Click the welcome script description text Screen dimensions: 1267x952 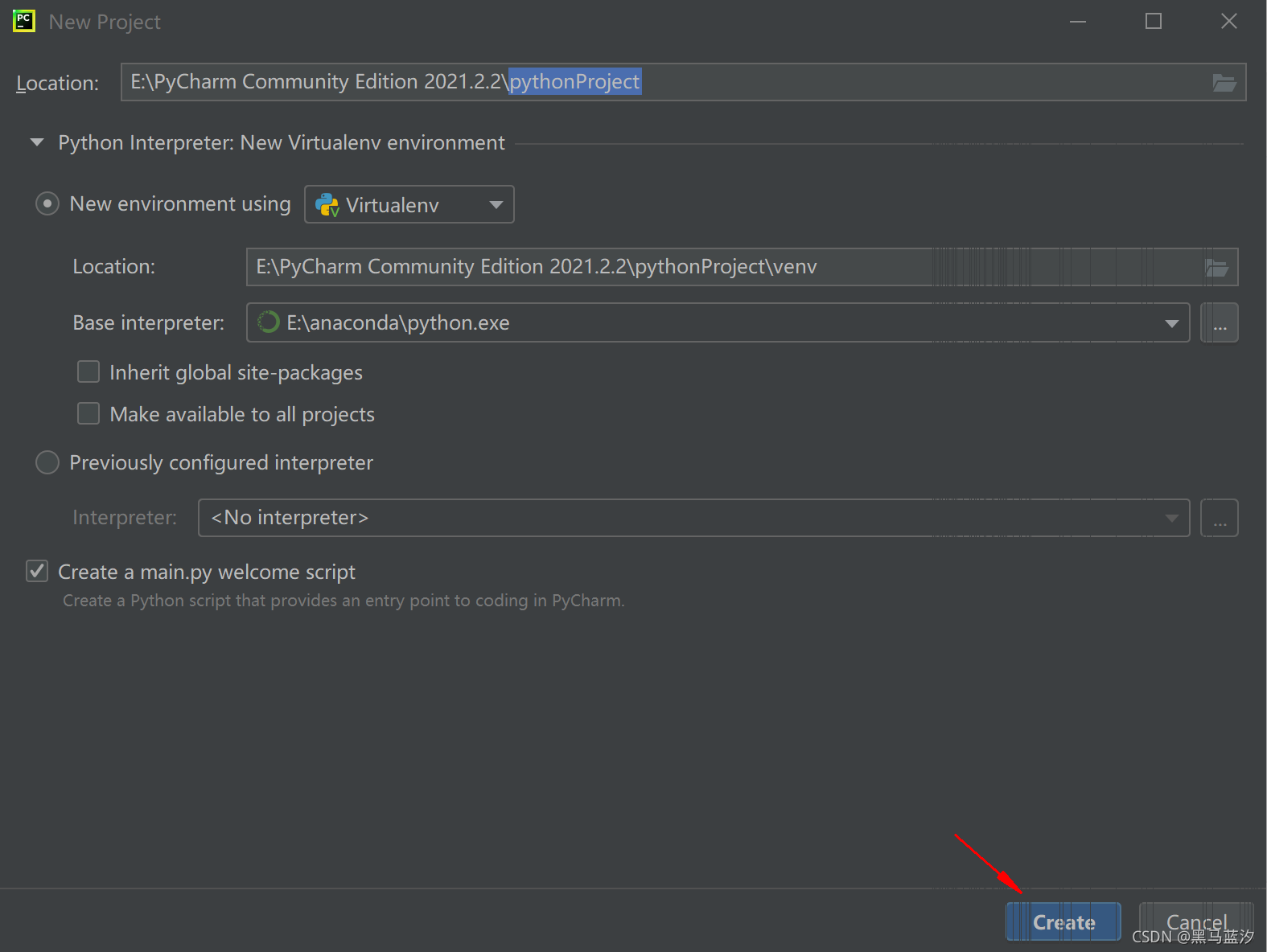(343, 601)
